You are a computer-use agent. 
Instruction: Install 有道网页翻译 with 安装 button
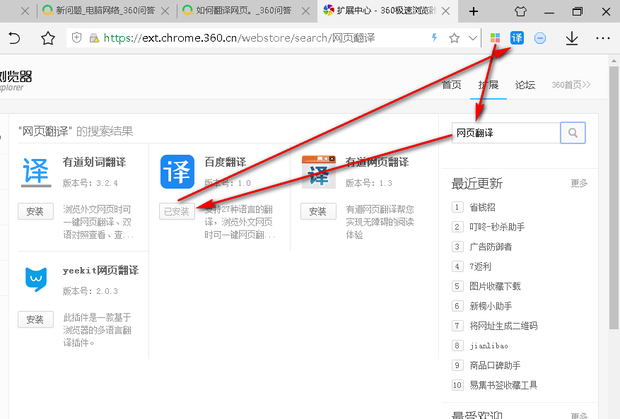tap(318, 211)
